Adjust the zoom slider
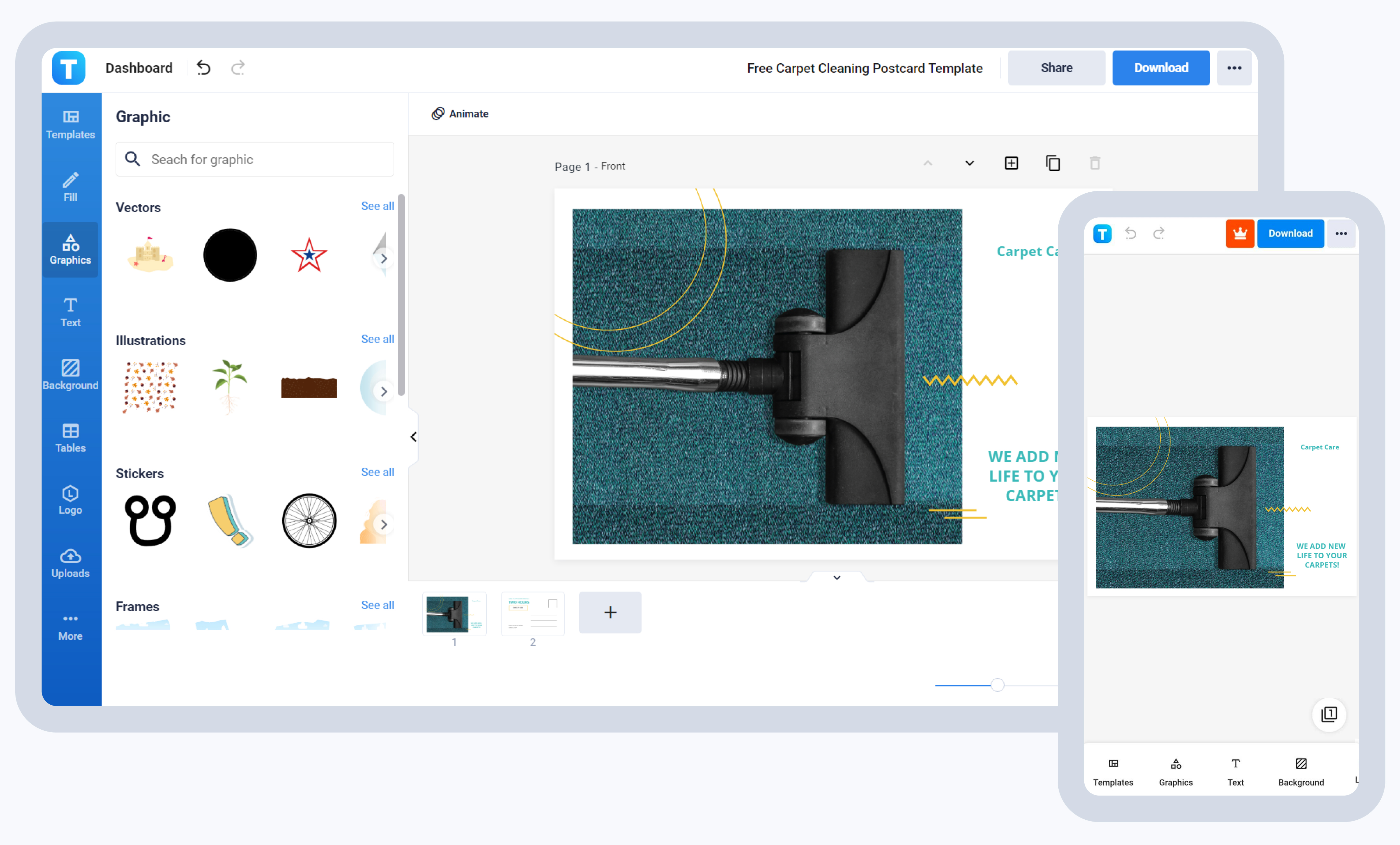This screenshot has height=845, width=1400. click(997, 685)
